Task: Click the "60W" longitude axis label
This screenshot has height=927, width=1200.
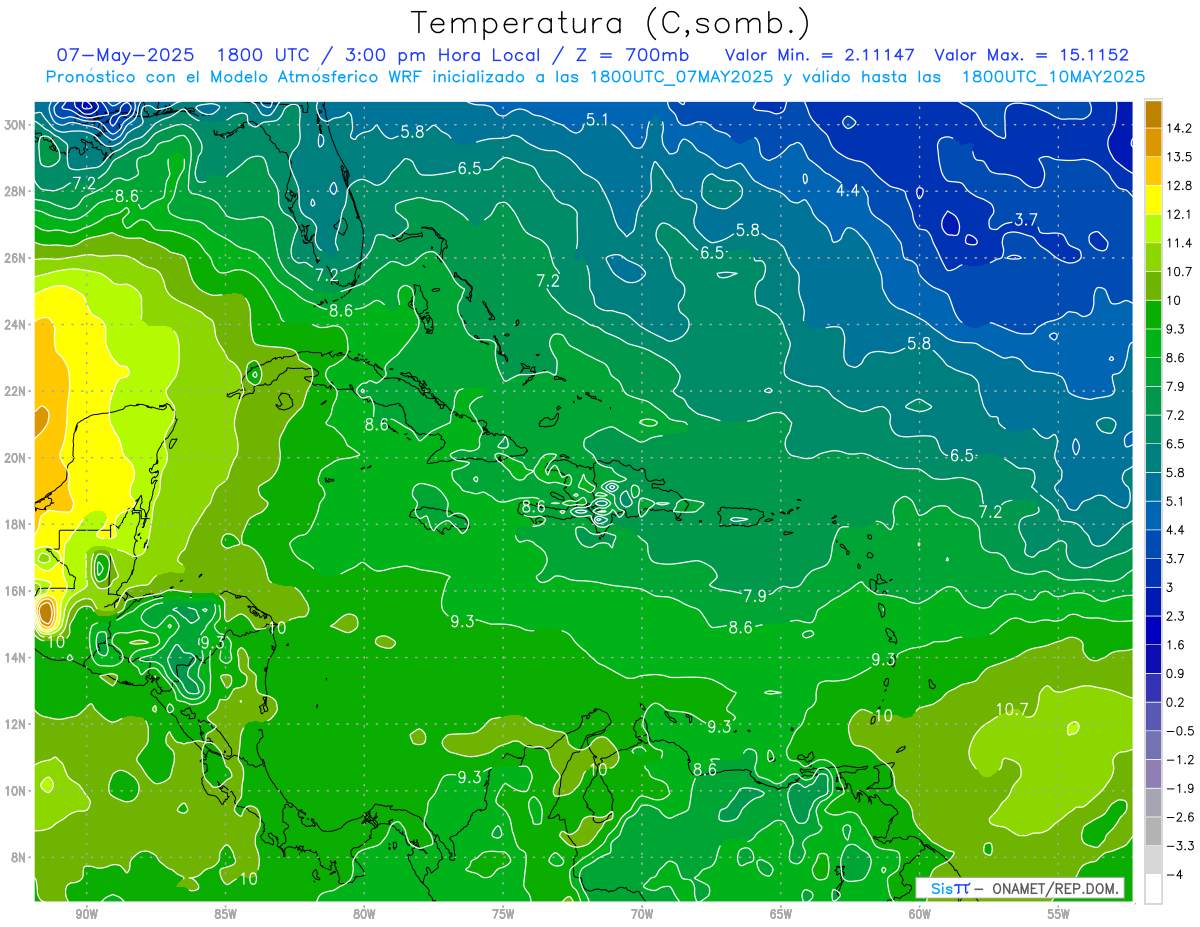Action: click(920, 914)
